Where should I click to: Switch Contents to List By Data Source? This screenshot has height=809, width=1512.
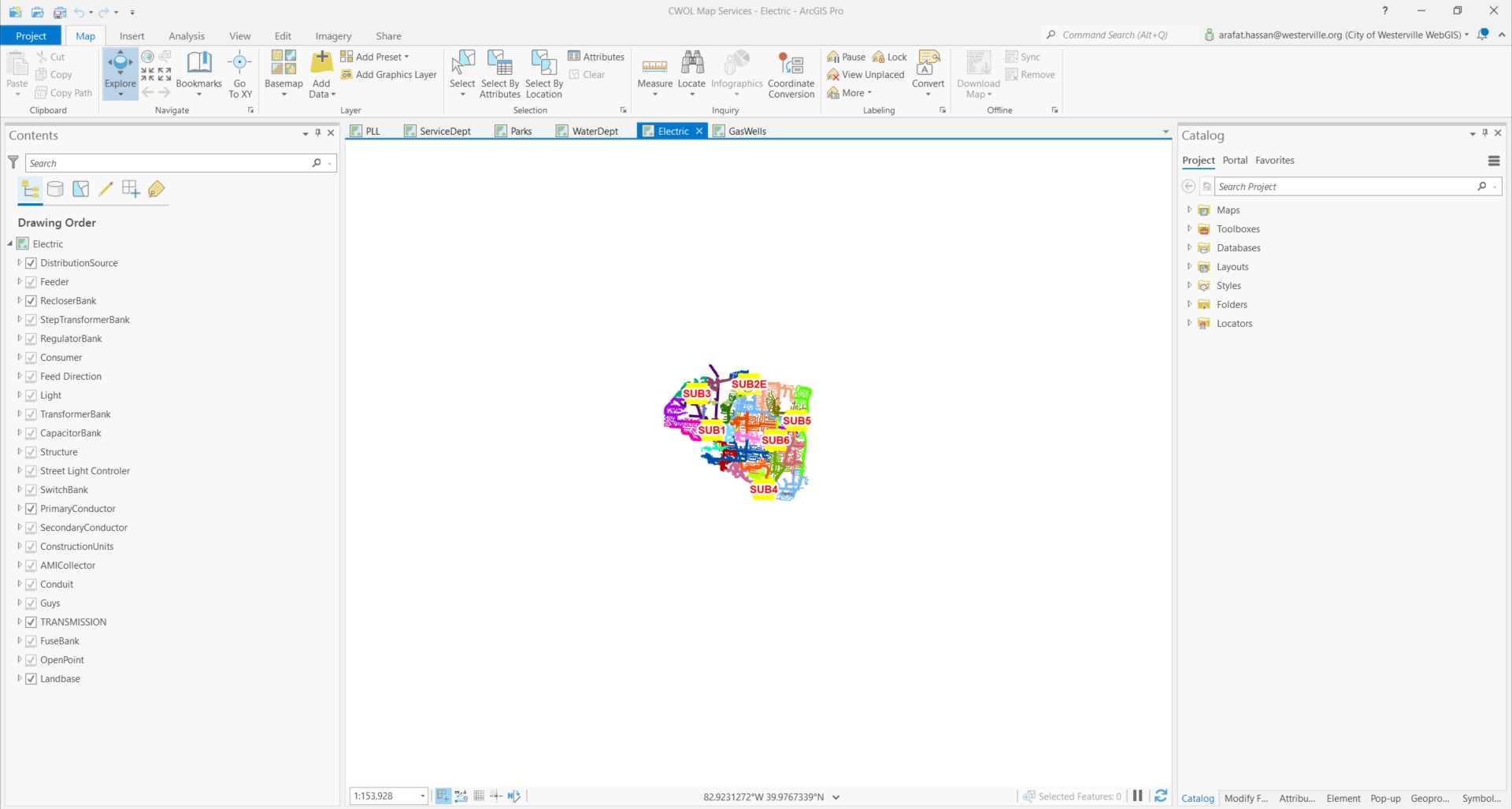[x=55, y=189]
